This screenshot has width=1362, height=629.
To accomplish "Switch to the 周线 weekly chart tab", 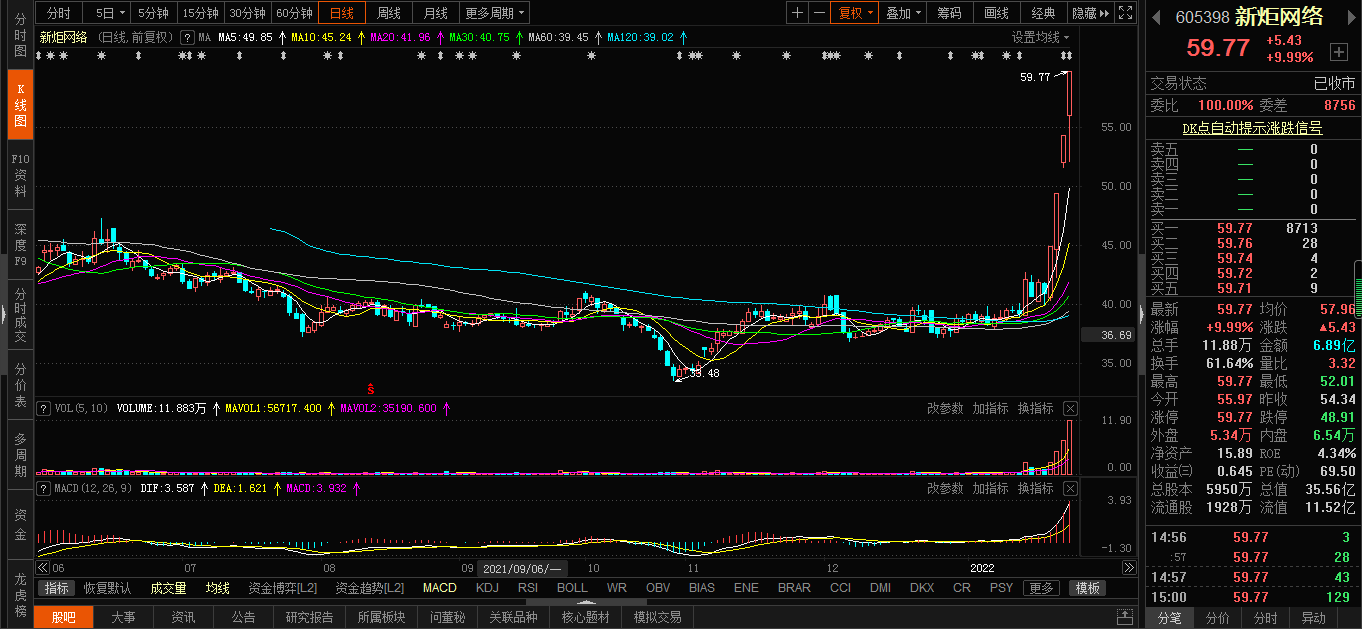I will point(389,13).
